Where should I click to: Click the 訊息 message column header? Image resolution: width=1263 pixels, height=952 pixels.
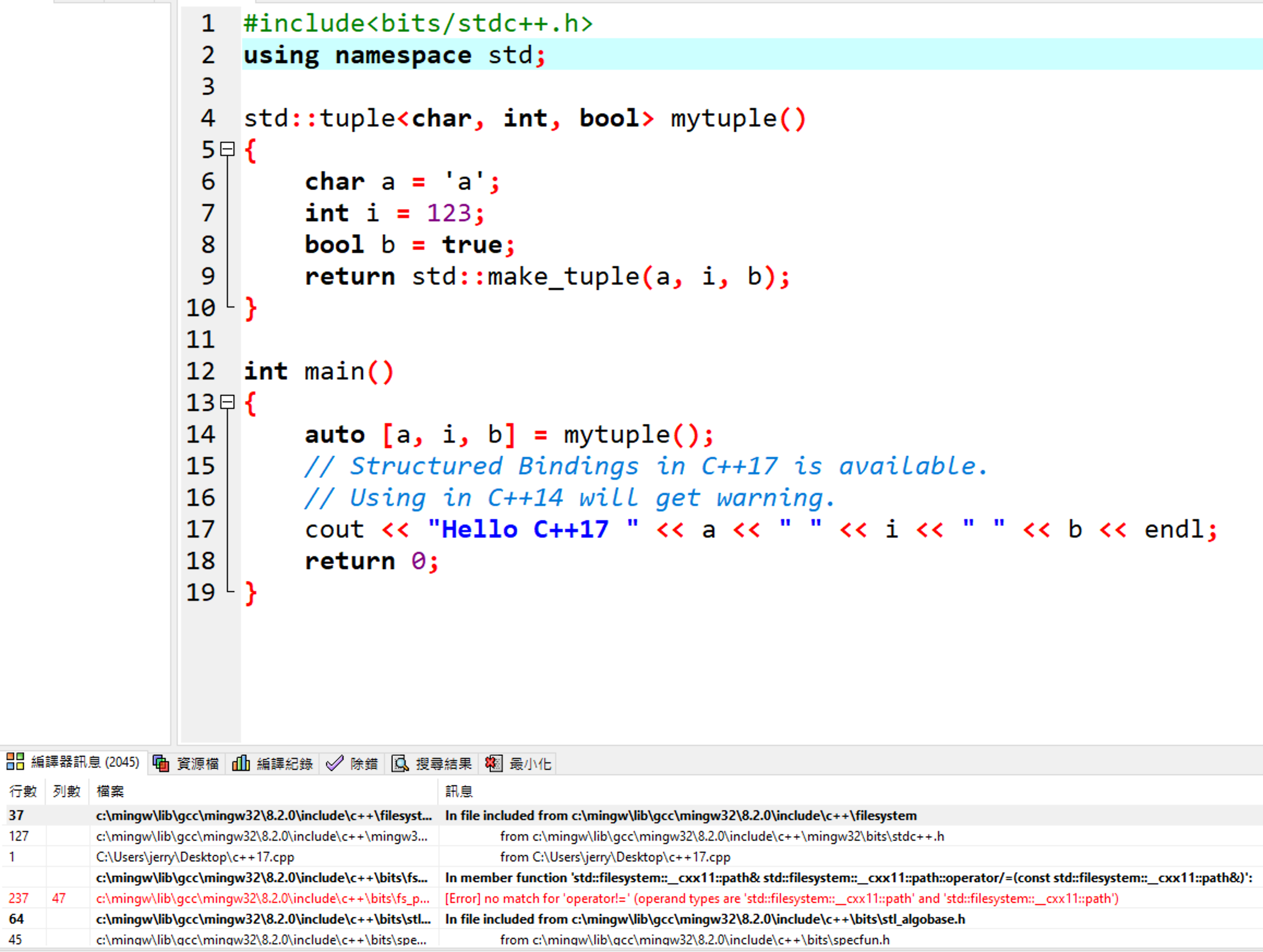tap(459, 792)
